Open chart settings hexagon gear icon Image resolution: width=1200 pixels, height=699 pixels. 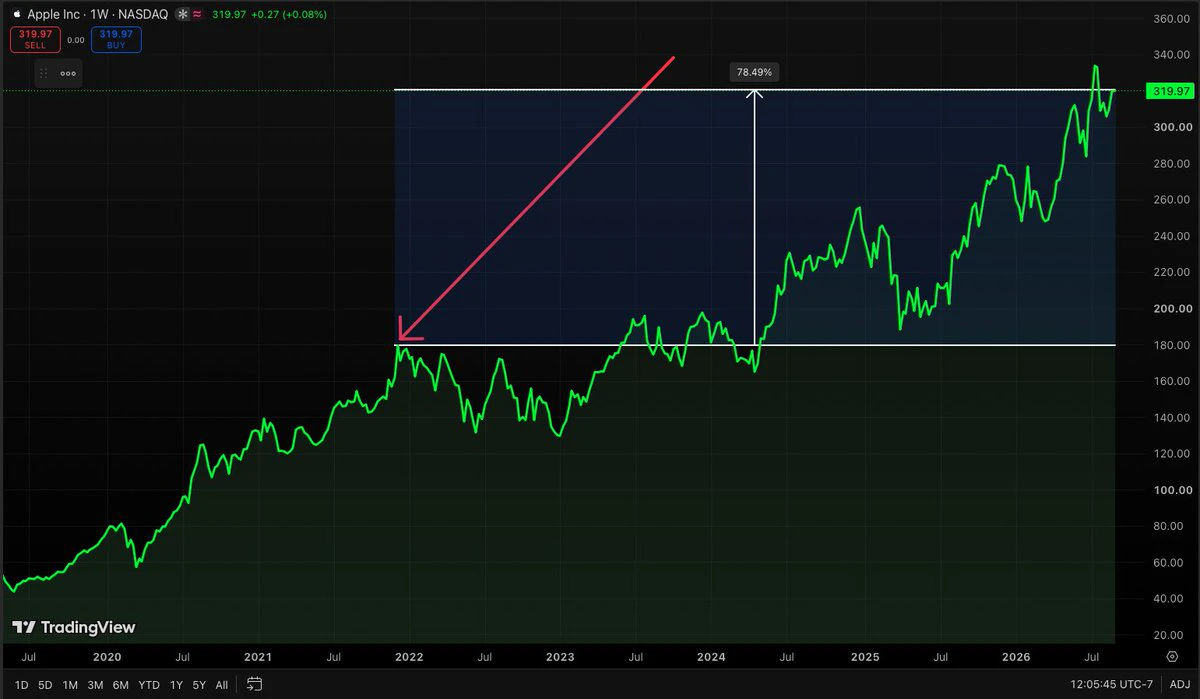click(x=1172, y=657)
